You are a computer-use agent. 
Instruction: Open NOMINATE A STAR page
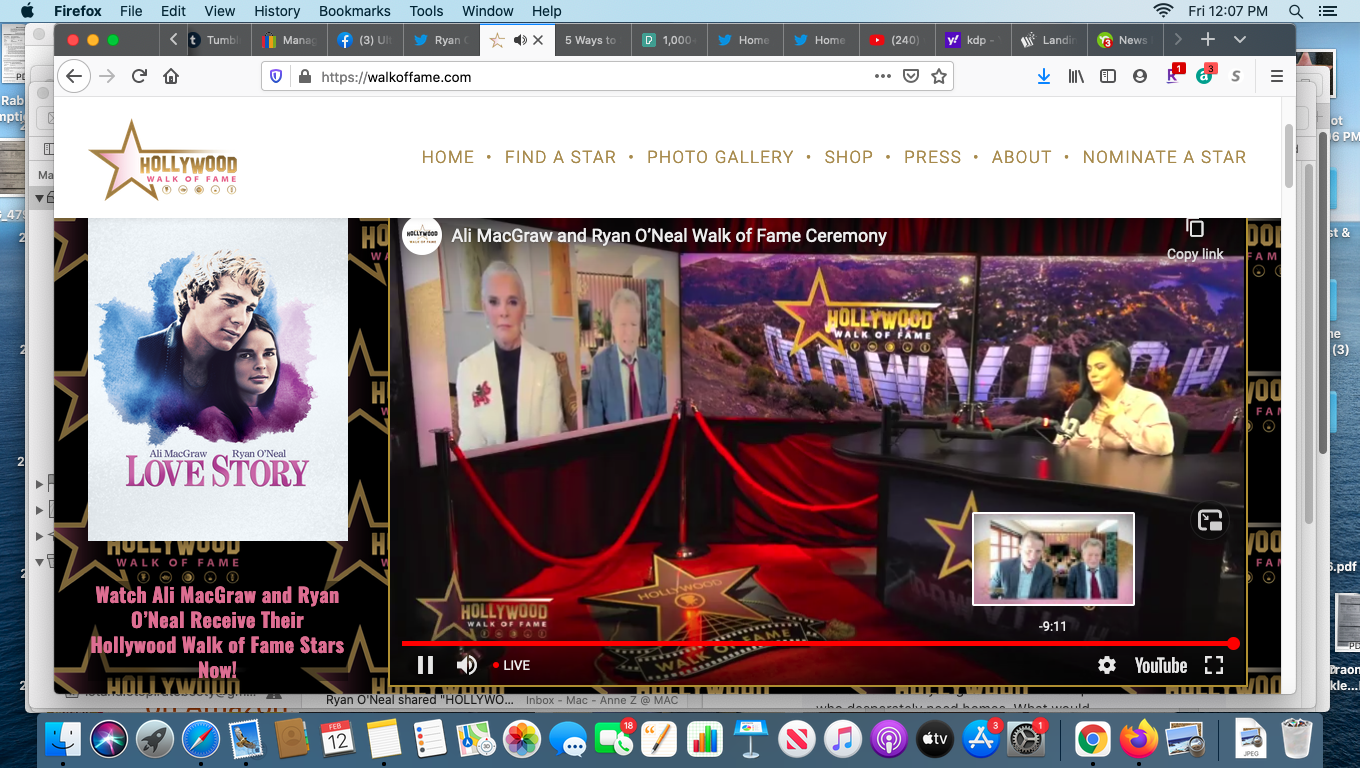pos(1164,157)
